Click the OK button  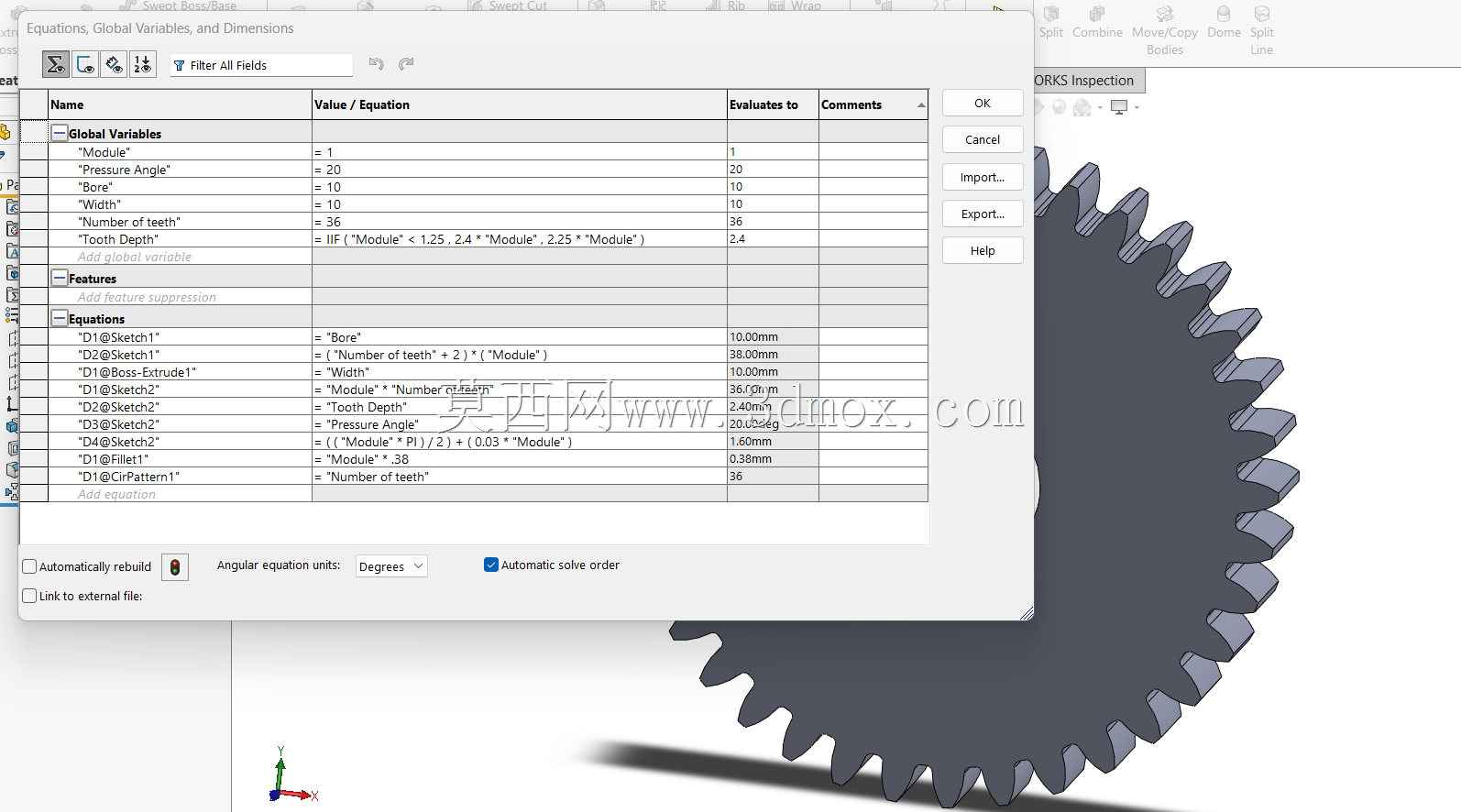point(983,104)
